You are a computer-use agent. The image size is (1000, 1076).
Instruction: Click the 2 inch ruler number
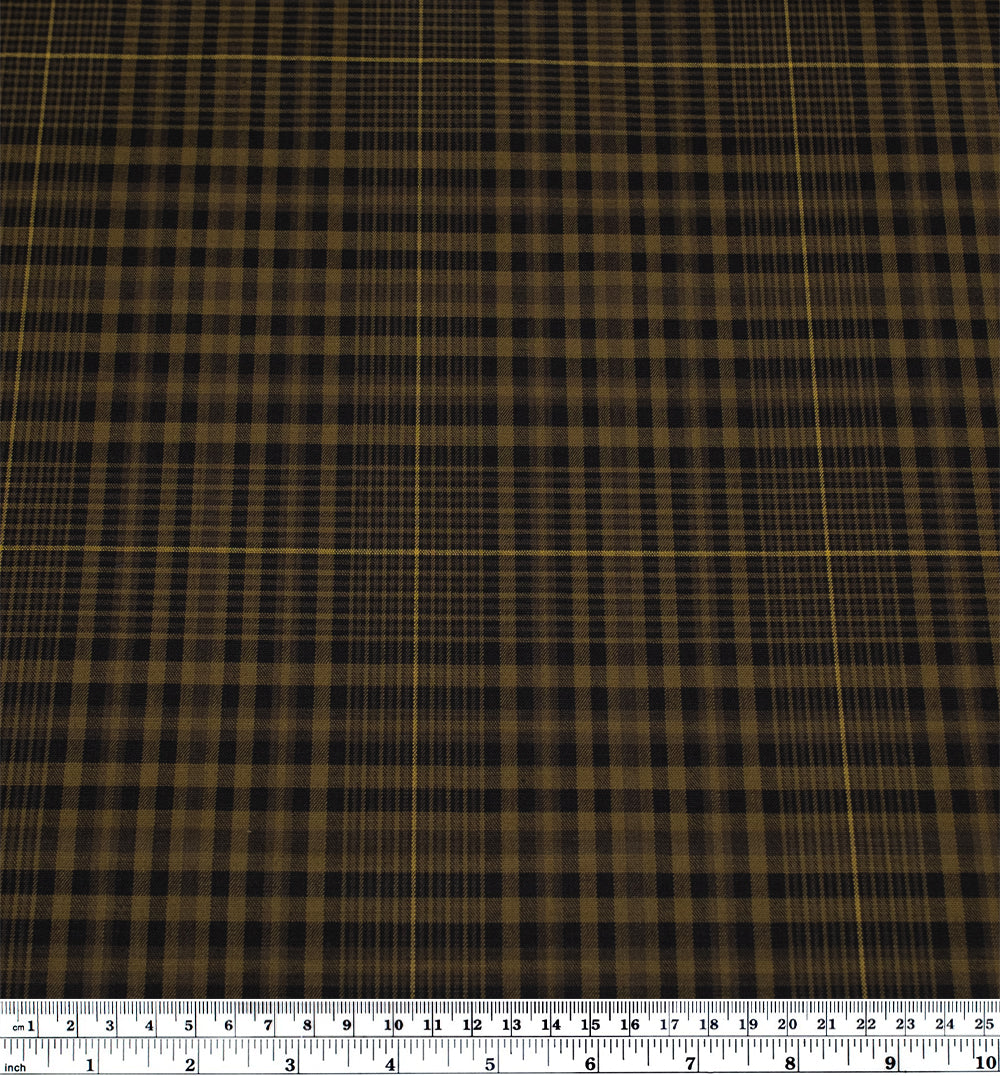click(190, 1064)
